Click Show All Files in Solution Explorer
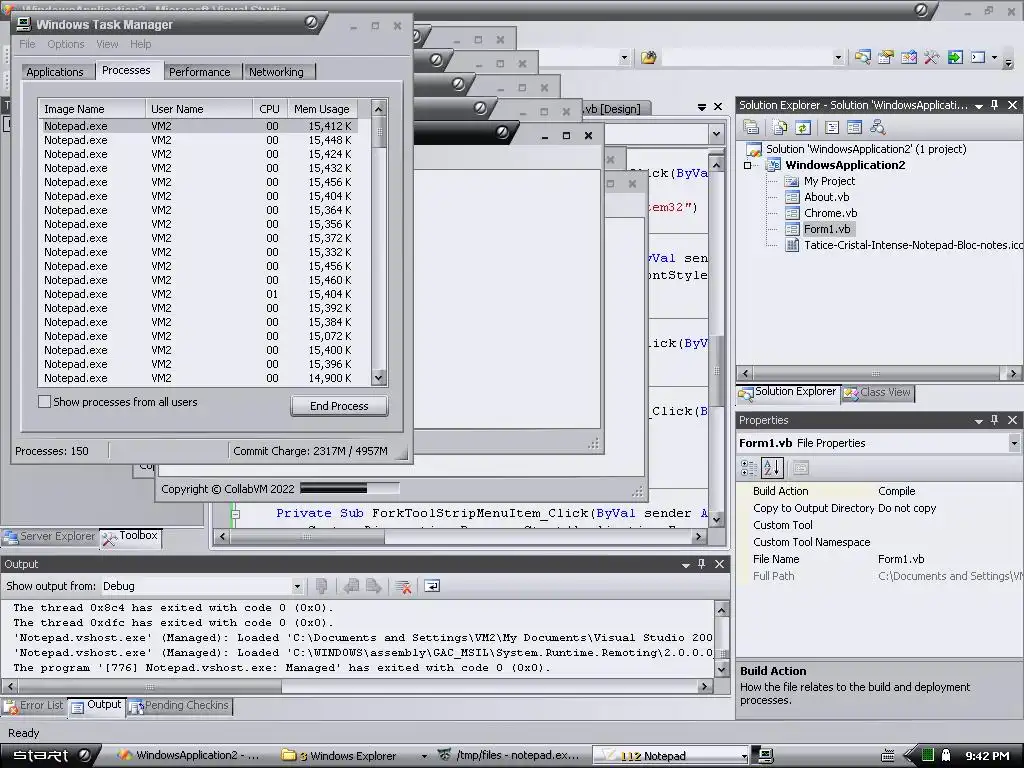 pos(779,127)
